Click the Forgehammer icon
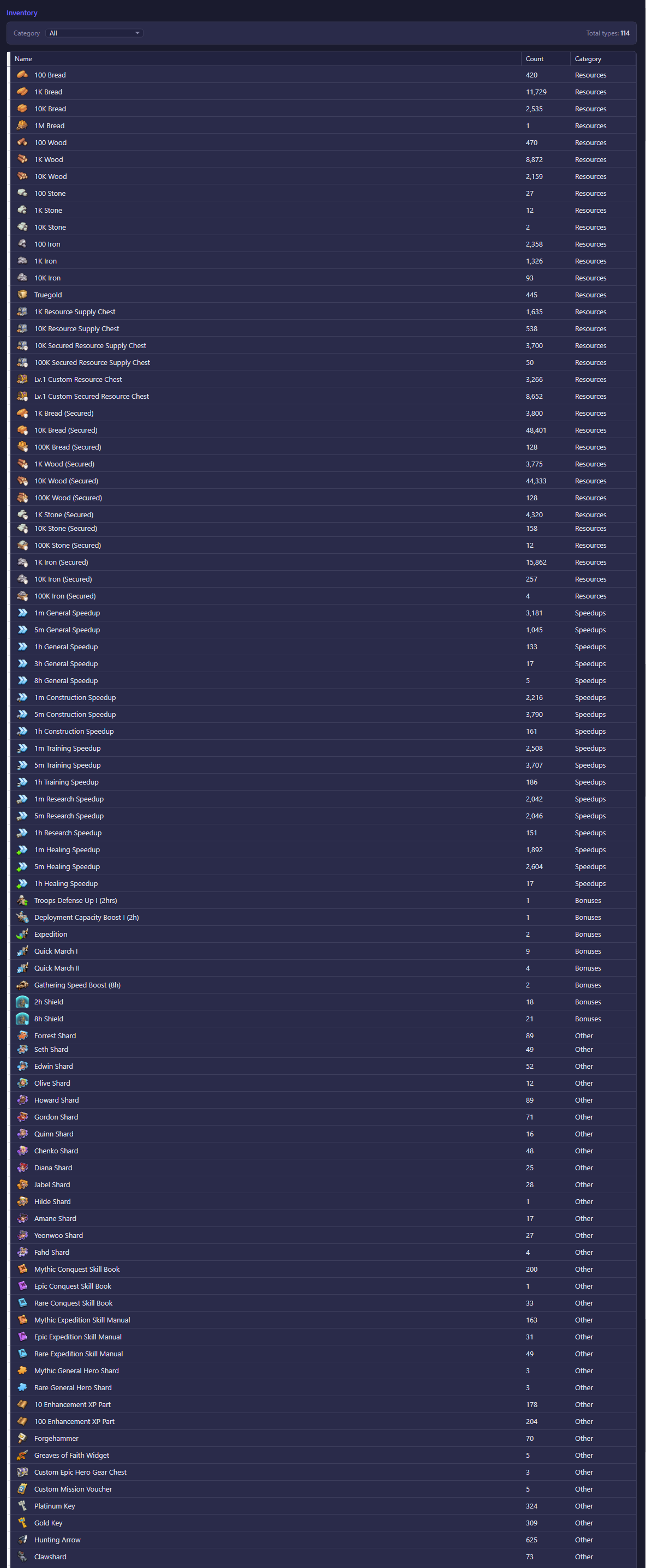 click(22, 1439)
